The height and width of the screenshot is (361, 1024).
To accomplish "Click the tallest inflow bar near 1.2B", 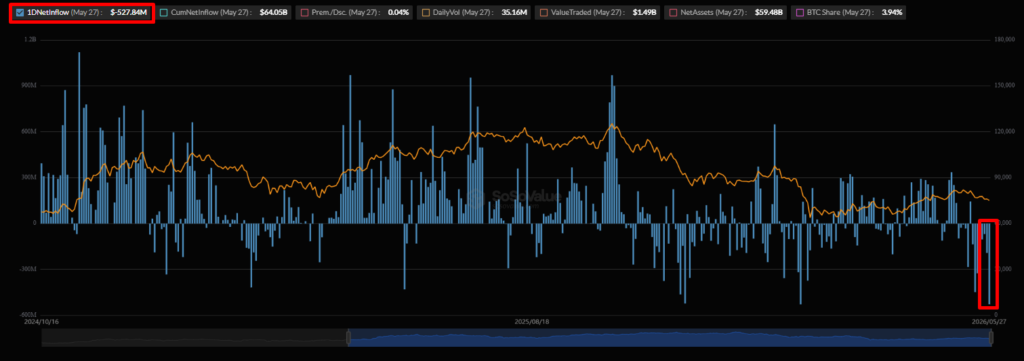I will click(79, 138).
